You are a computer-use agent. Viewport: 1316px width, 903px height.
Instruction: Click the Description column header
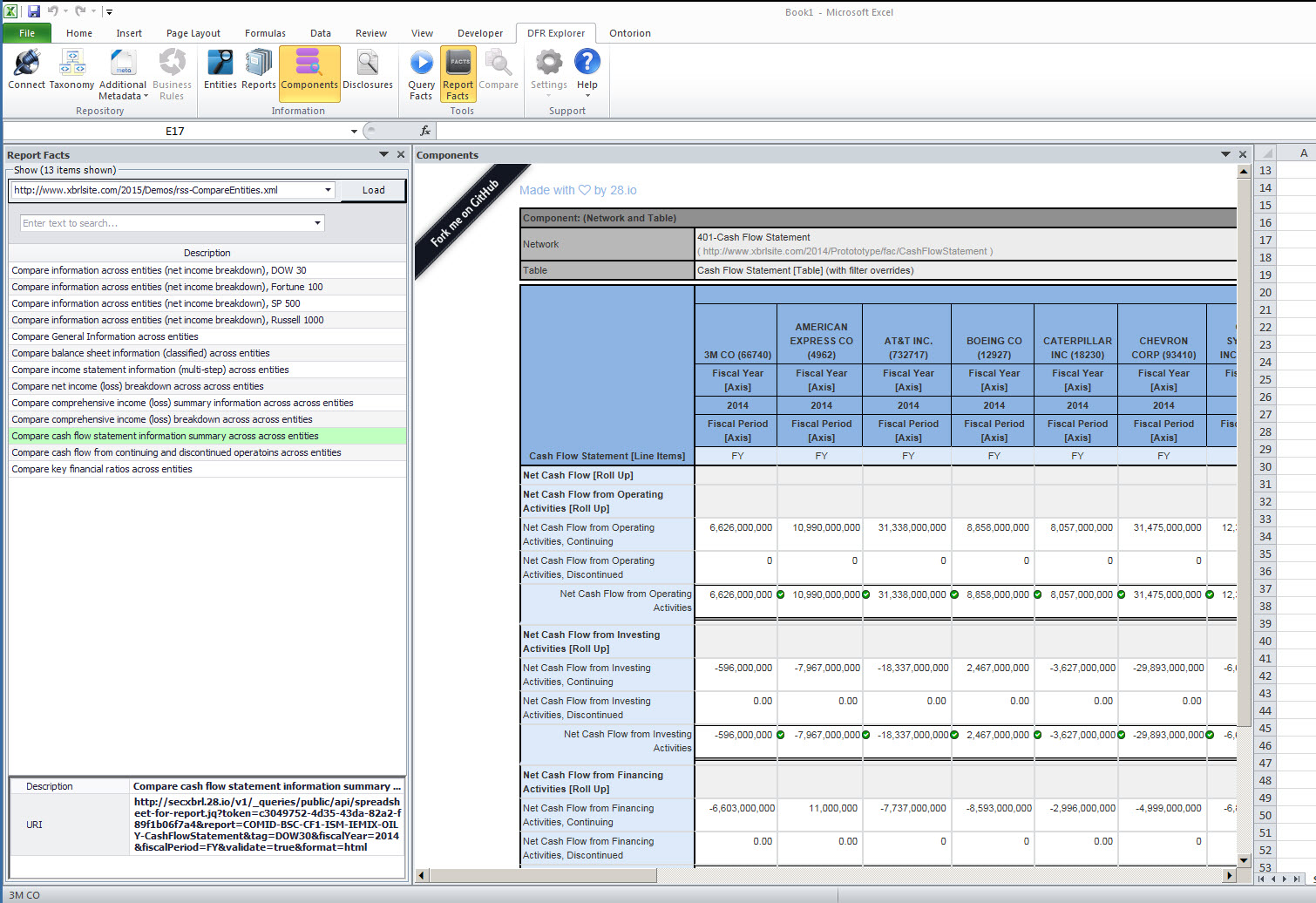coord(207,253)
